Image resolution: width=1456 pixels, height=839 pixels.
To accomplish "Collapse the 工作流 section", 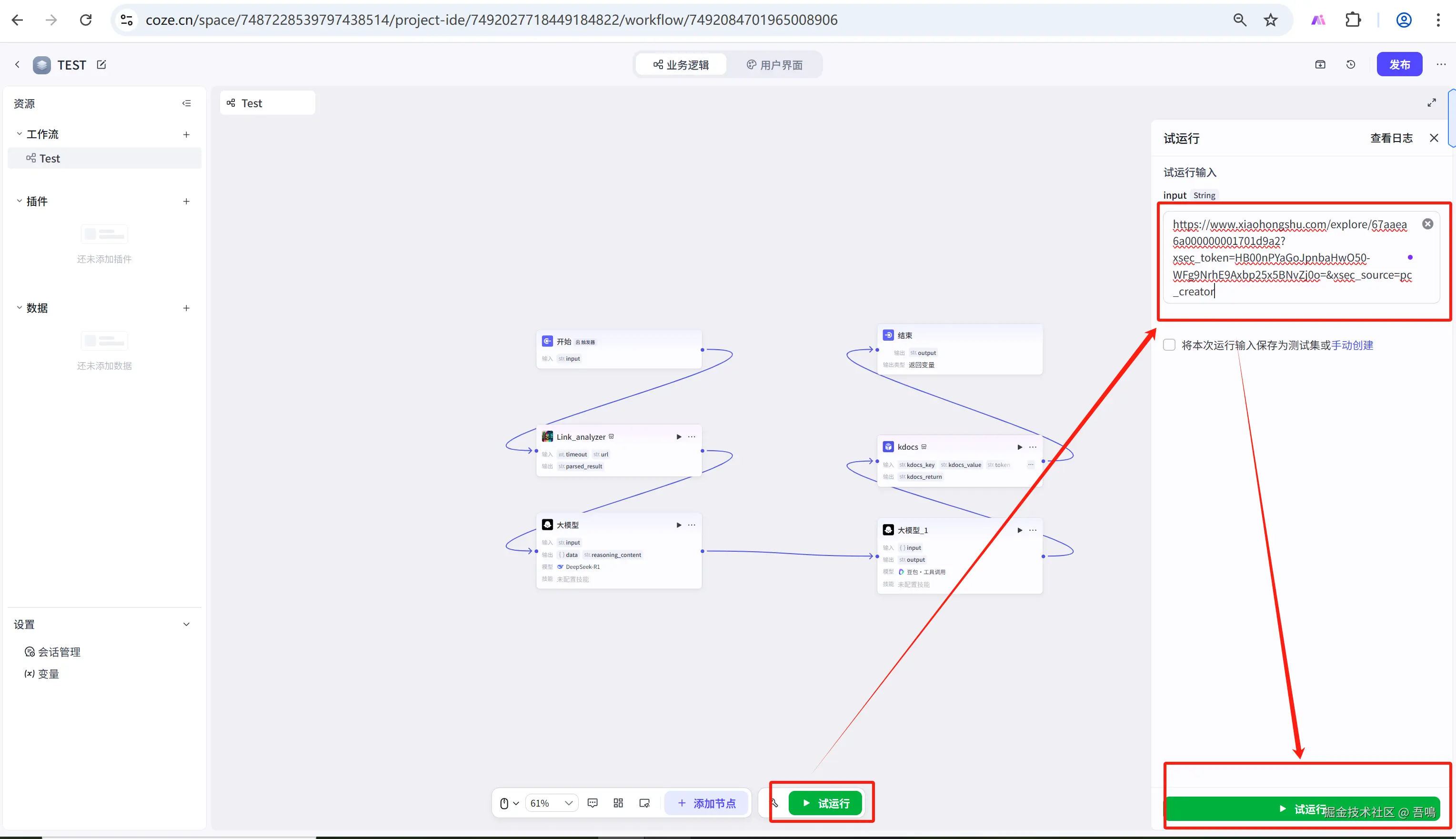I will coord(19,134).
